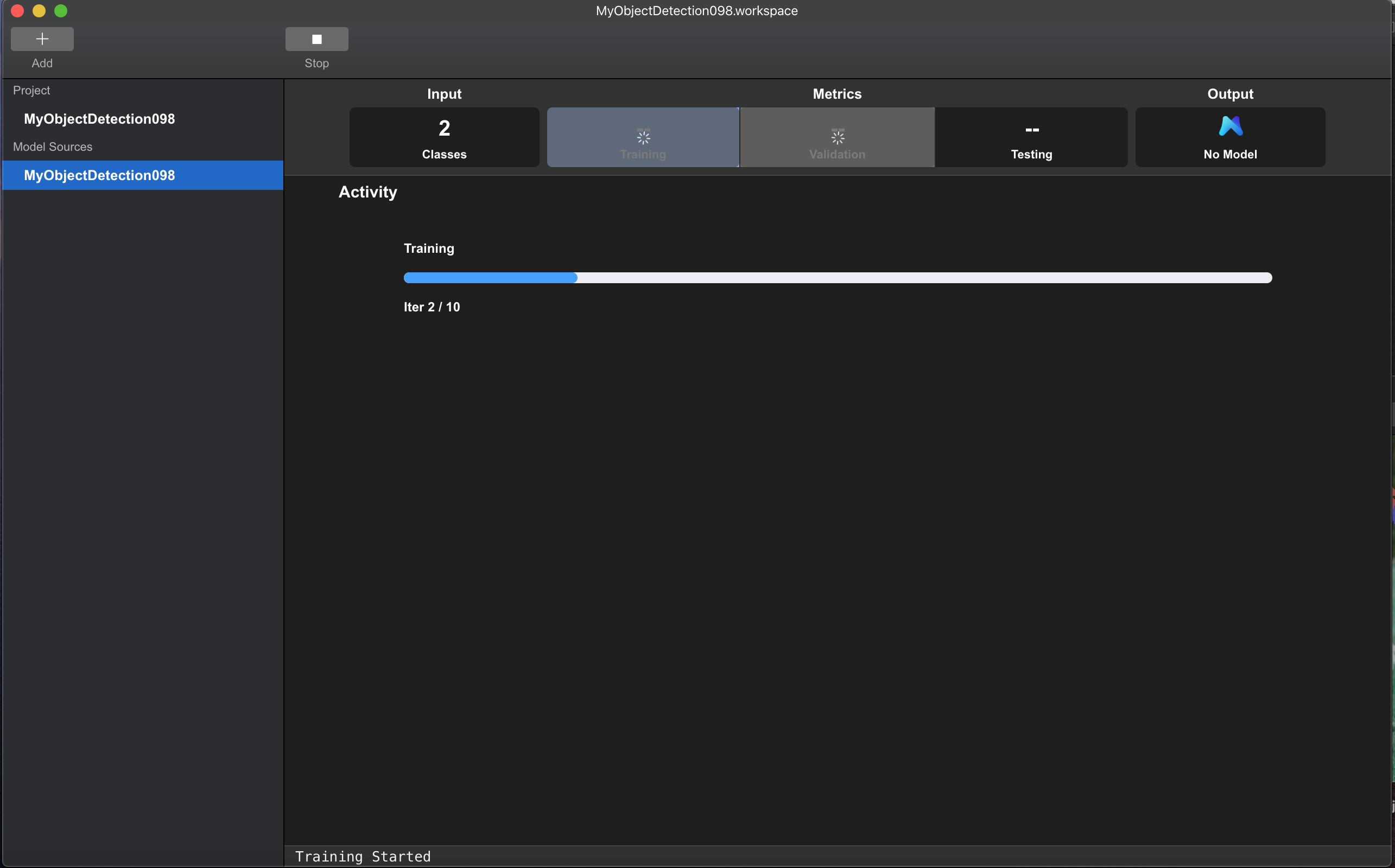Click the red close window button
The width and height of the screenshot is (1395, 868).
point(17,10)
